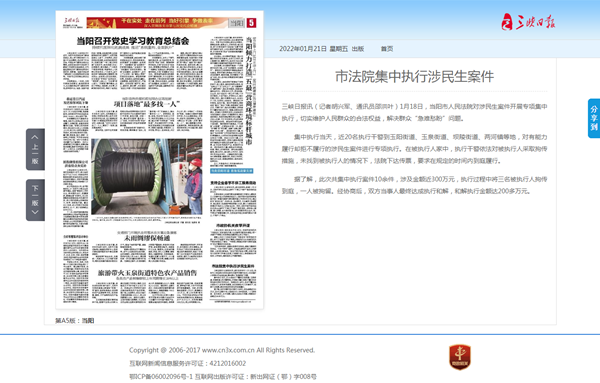This screenshot has width=600, height=383.
Task: Click the 当阳 section label in newspaper header
Action: coord(236,23)
